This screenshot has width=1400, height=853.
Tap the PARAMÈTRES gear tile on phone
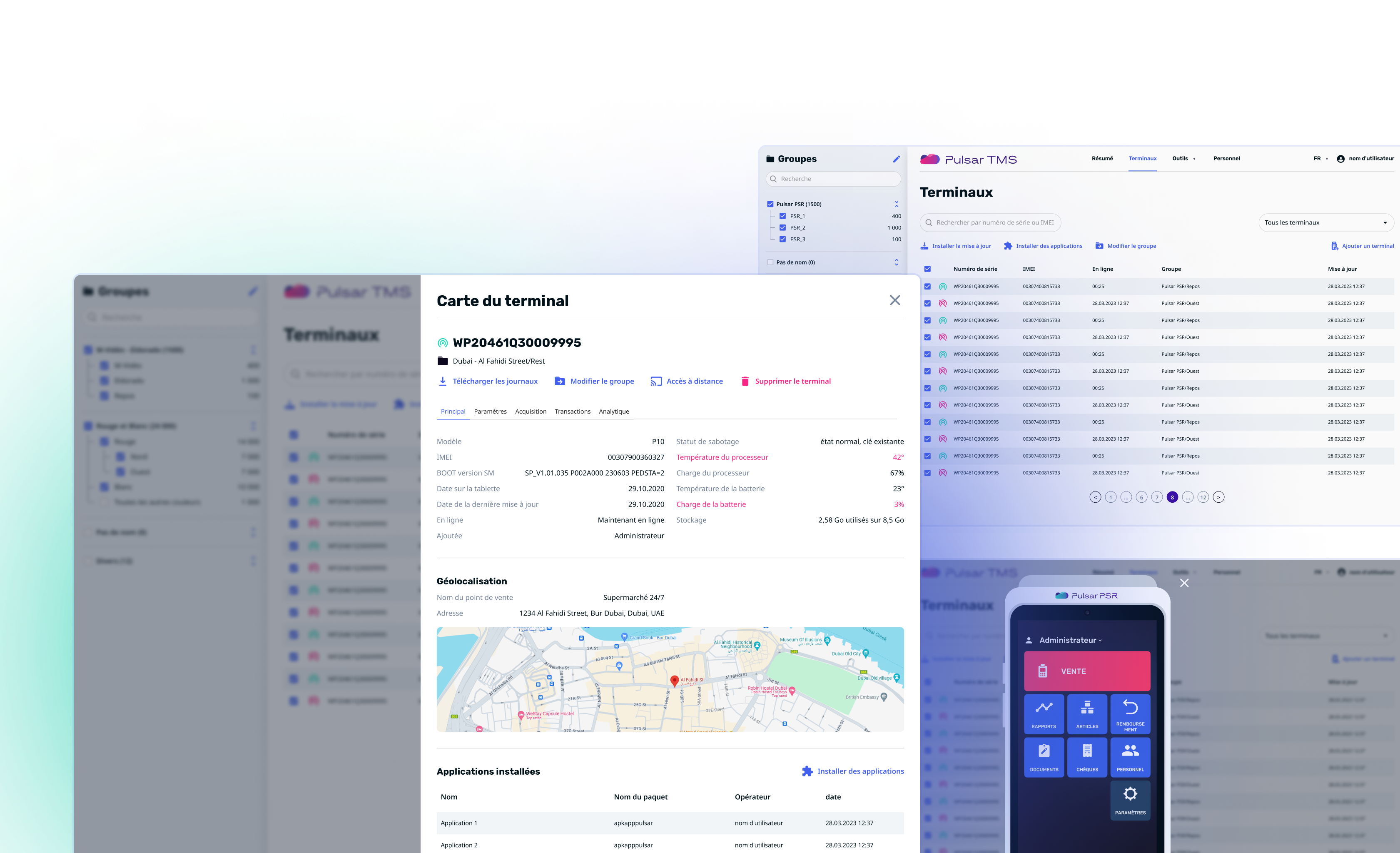pos(1130,800)
